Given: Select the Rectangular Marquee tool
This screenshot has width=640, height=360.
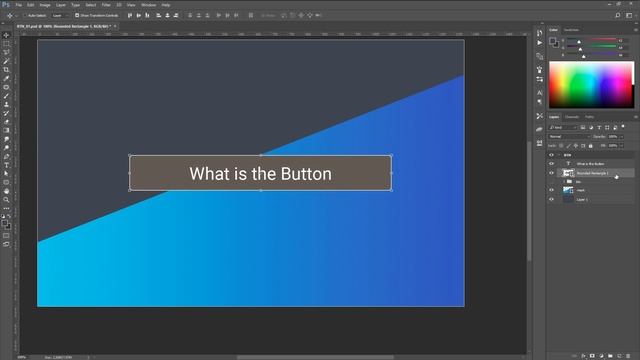Looking at the screenshot, I should pos(6,44).
